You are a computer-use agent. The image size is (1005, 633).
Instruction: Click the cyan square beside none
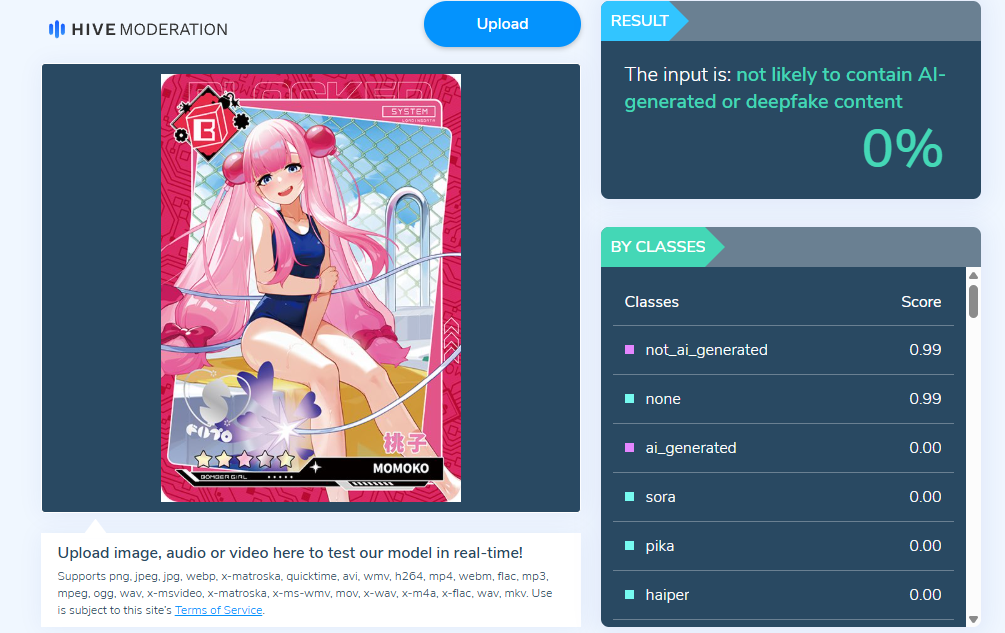(x=629, y=399)
